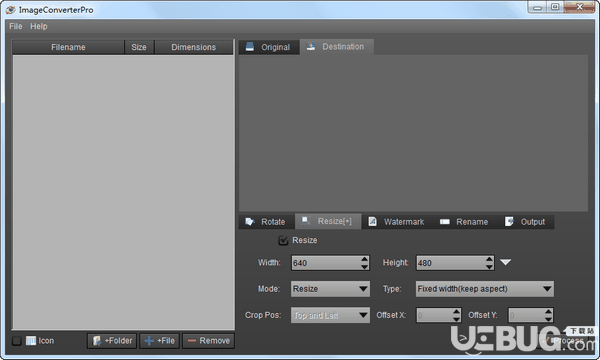Increase Offset X with up arrow

456,312
